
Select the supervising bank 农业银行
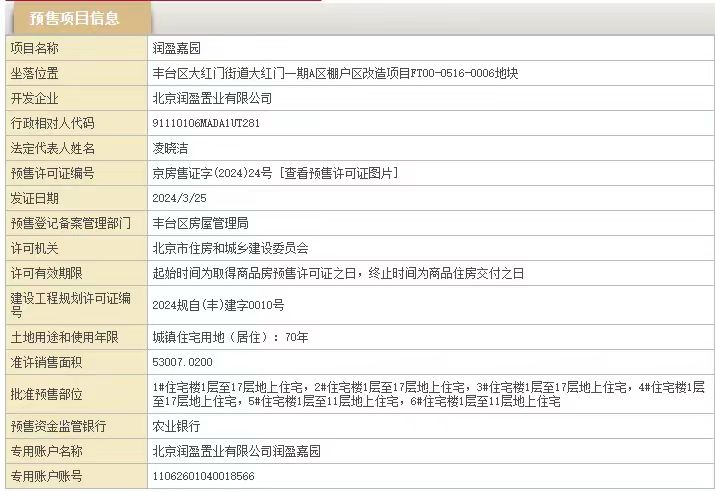(176, 426)
